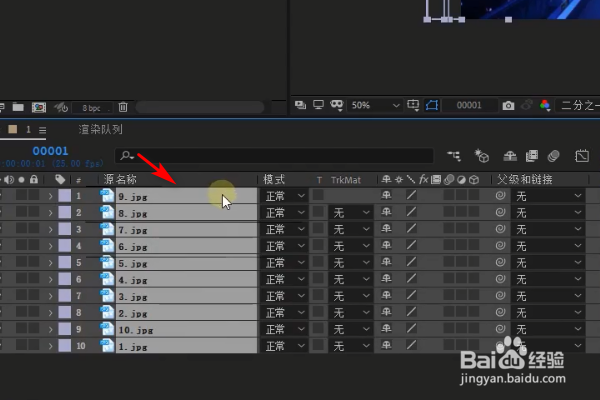Toggle the lock box for layer 7.jpg
The image size is (600, 400).
pos(34,228)
